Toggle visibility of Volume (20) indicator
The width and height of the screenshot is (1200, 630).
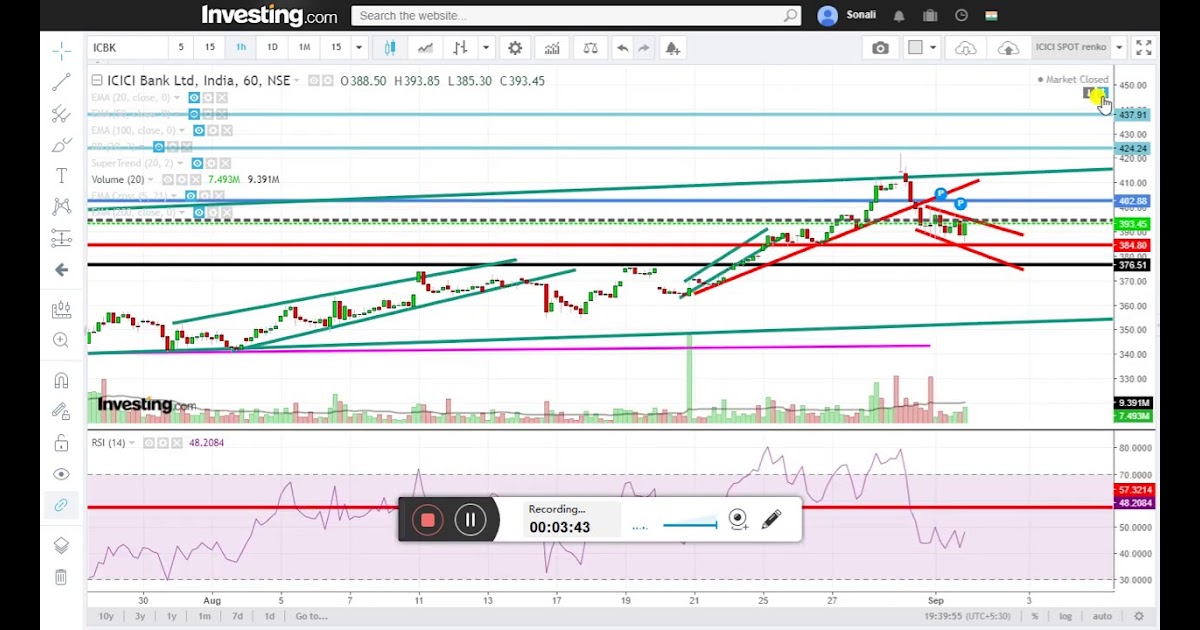[x=168, y=179]
